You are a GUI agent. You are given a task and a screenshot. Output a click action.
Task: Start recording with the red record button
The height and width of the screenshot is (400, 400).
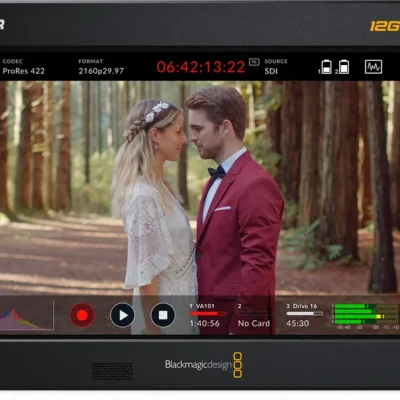[x=82, y=315]
